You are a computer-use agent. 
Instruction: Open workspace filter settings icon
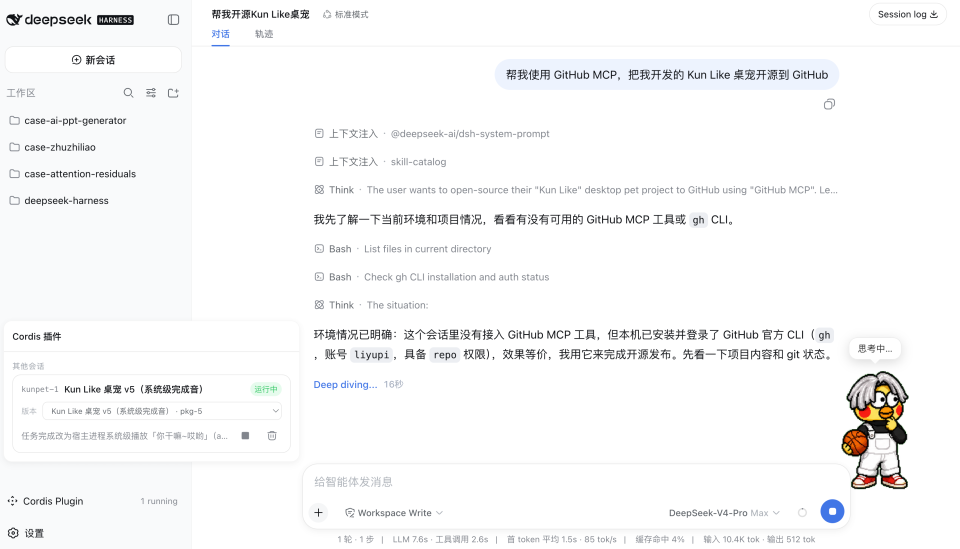tap(151, 93)
